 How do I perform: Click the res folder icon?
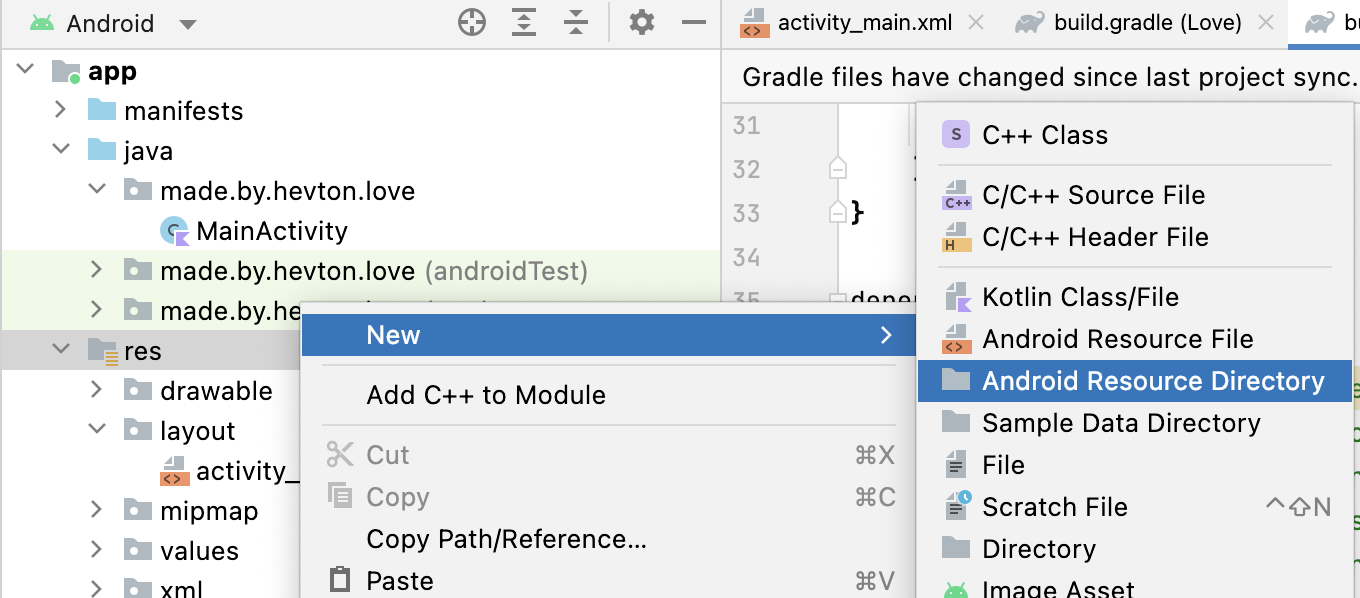point(102,350)
